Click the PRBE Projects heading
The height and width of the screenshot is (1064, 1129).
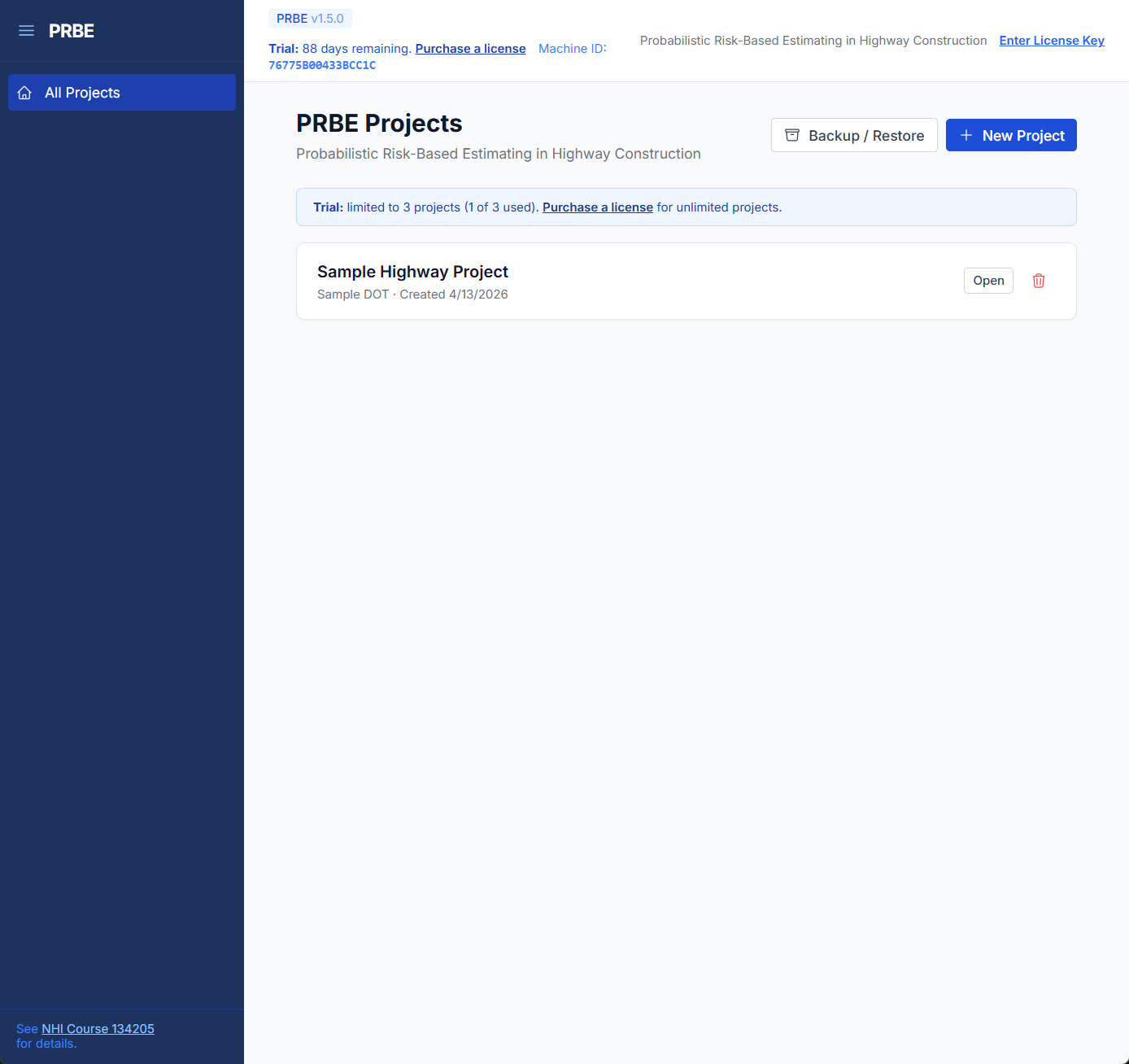pyautogui.click(x=379, y=123)
